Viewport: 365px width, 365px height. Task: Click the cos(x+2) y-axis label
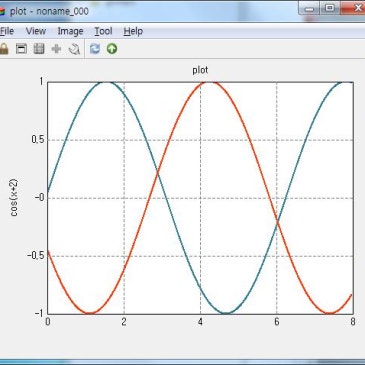pyautogui.click(x=14, y=198)
